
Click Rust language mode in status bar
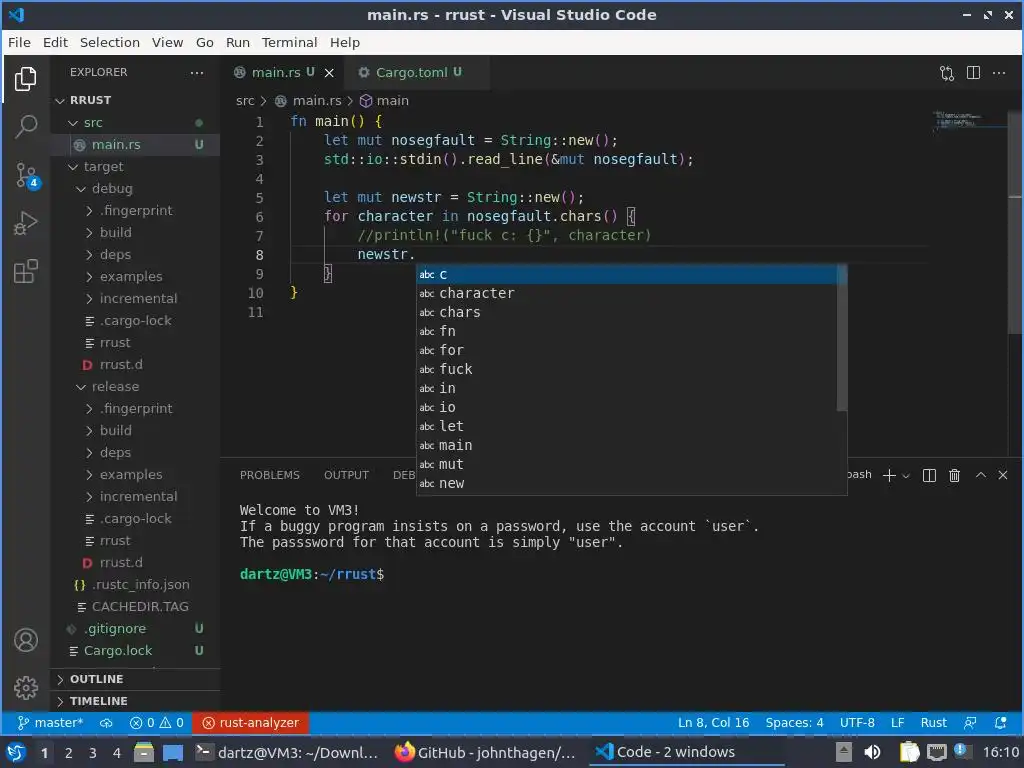click(x=933, y=723)
